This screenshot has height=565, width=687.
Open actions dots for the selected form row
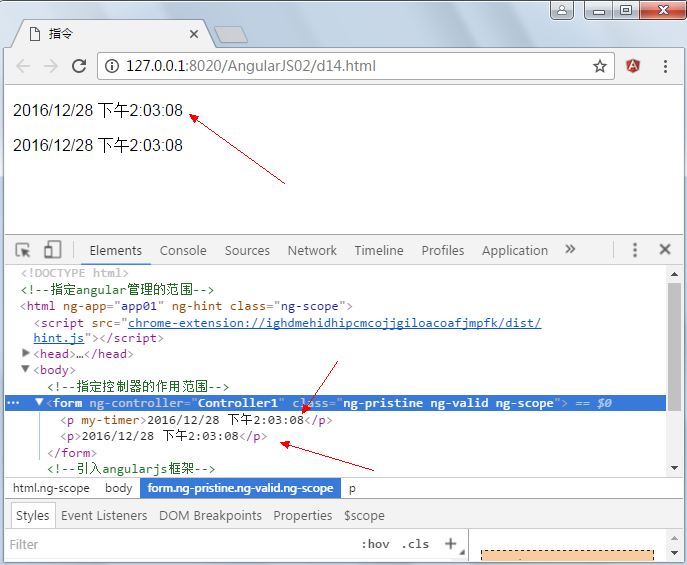coord(13,403)
